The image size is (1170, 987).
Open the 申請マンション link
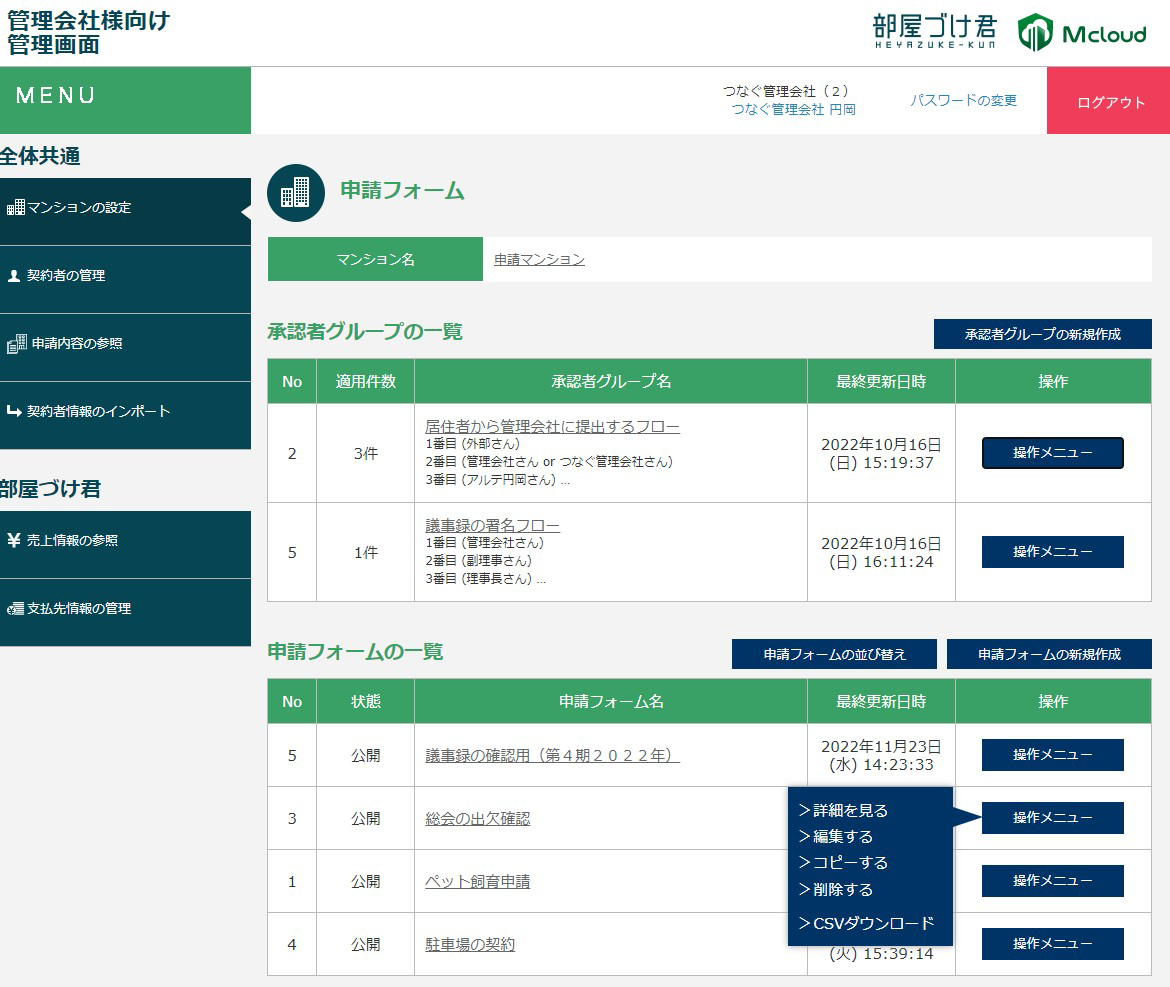tap(539, 259)
